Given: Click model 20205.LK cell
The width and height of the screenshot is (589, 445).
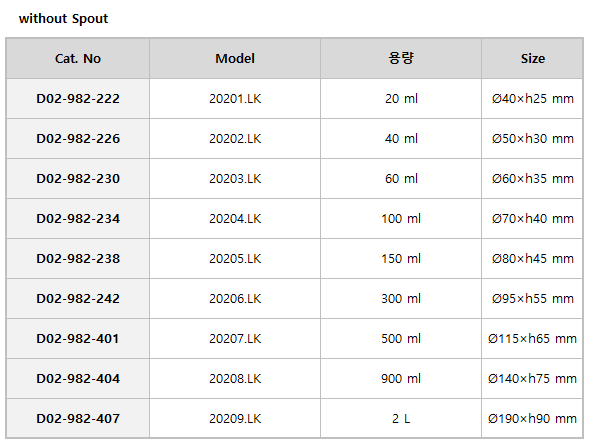Looking at the screenshot, I should pyautogui.click(x=235, y=259).
